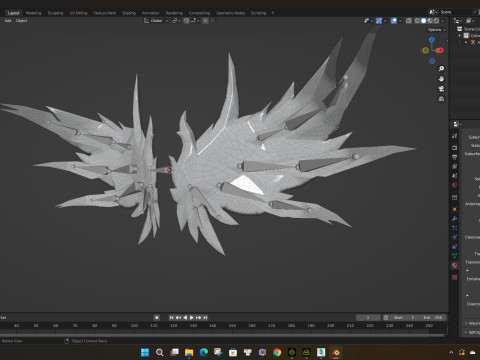Open the View Layer properties tab

coord(455,166)
